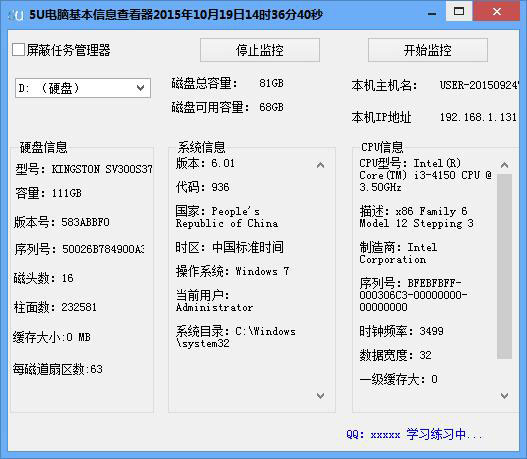This screenshot has height=459, width=527.
Task: Maximize the 5U电脑基本信息查看器 window
Action: [459, 11]
